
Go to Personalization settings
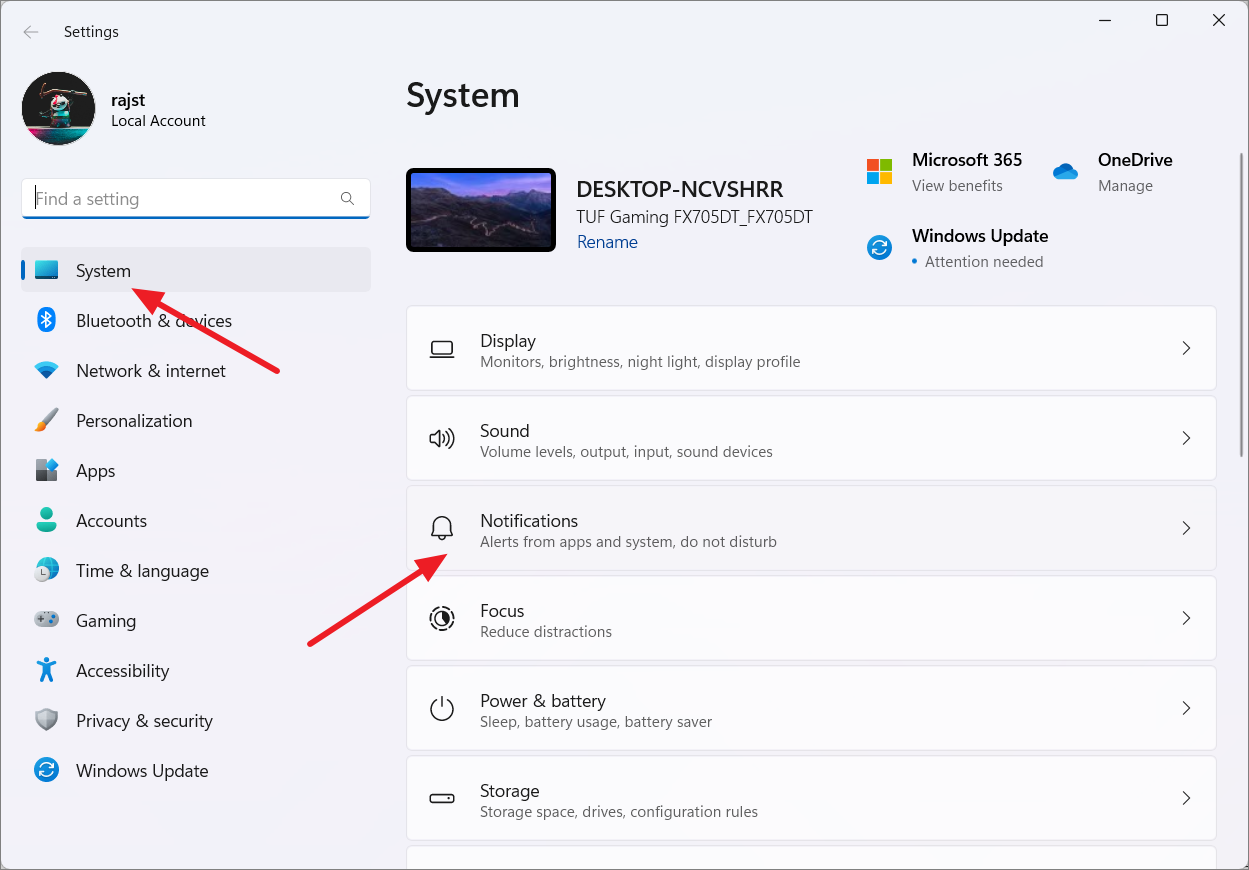coord(196,420)
